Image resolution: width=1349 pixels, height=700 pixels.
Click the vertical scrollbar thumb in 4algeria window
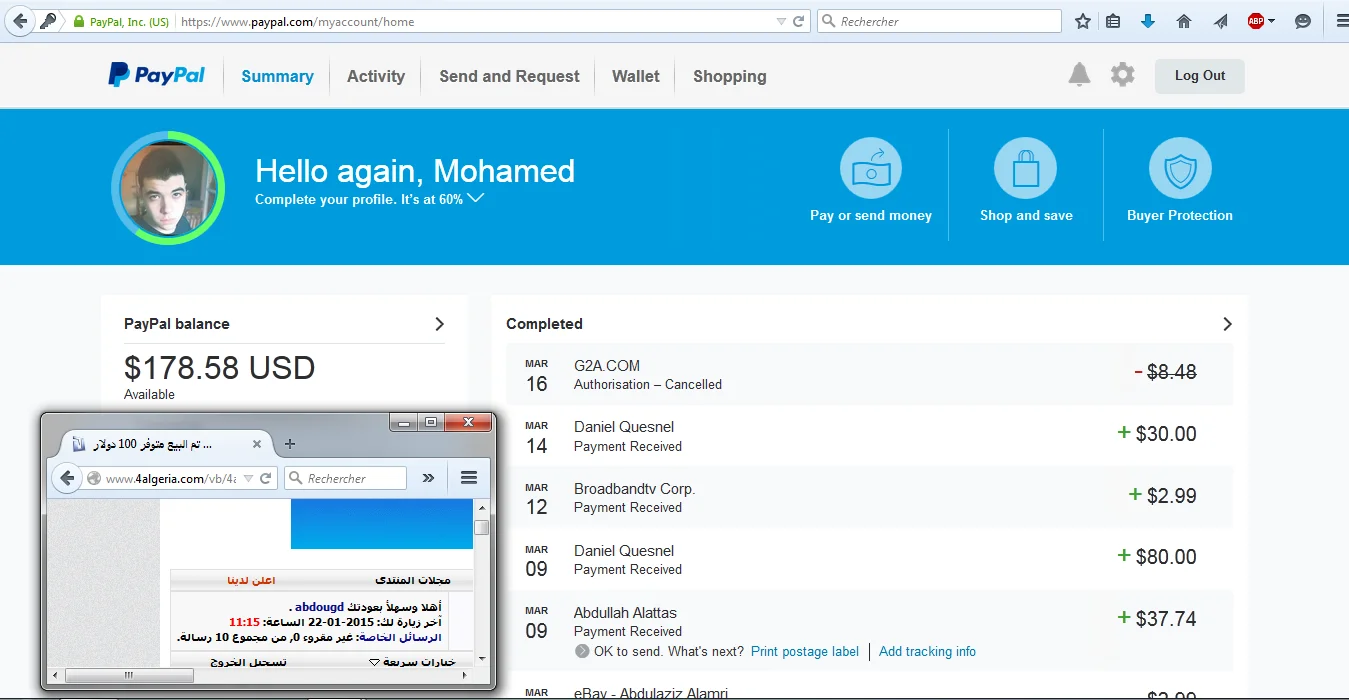481,527
